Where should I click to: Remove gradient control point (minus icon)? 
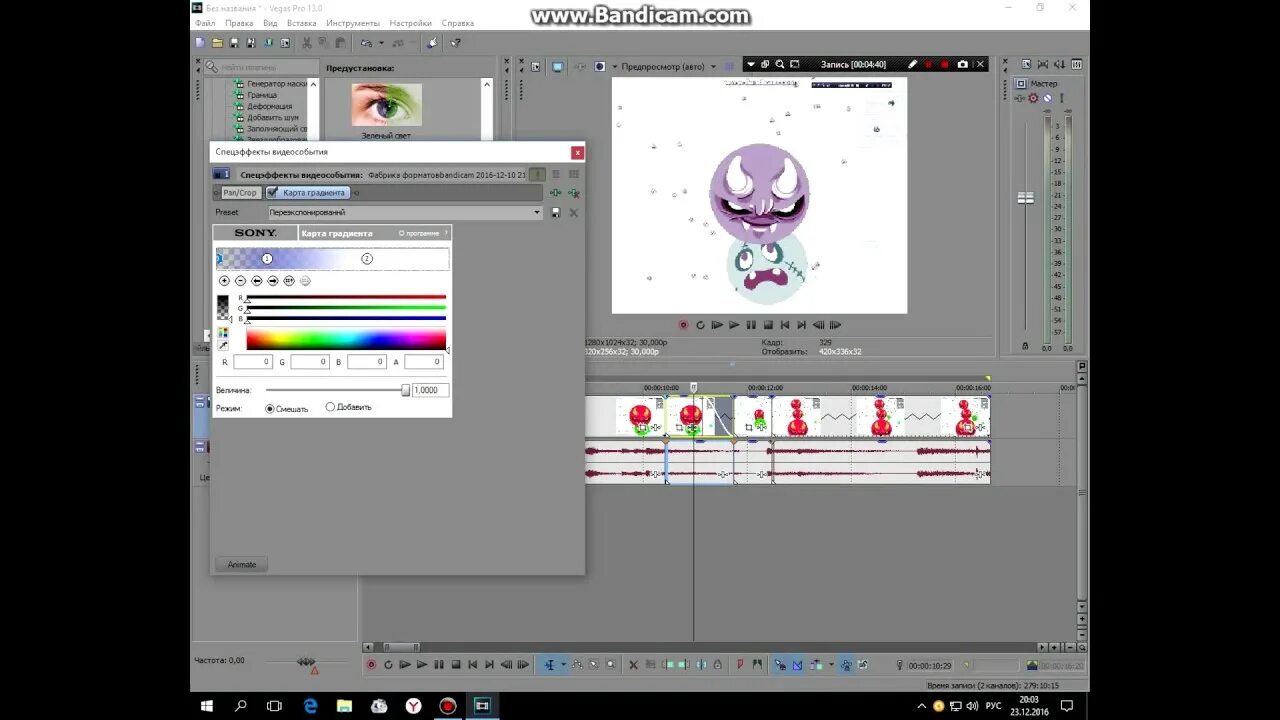[x=240, y=281]
